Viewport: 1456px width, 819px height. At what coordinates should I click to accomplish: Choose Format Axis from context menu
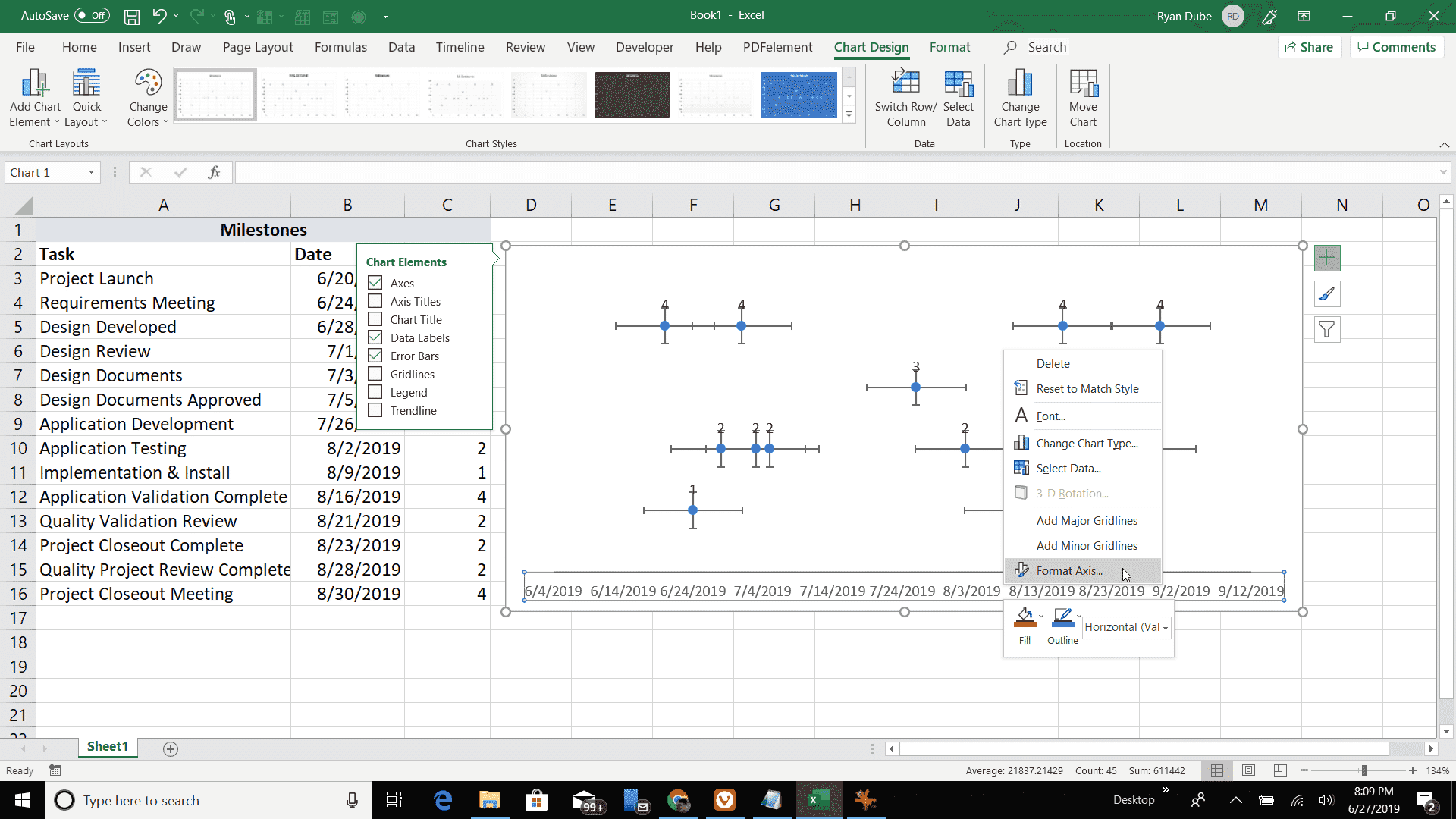[1069, 571]
